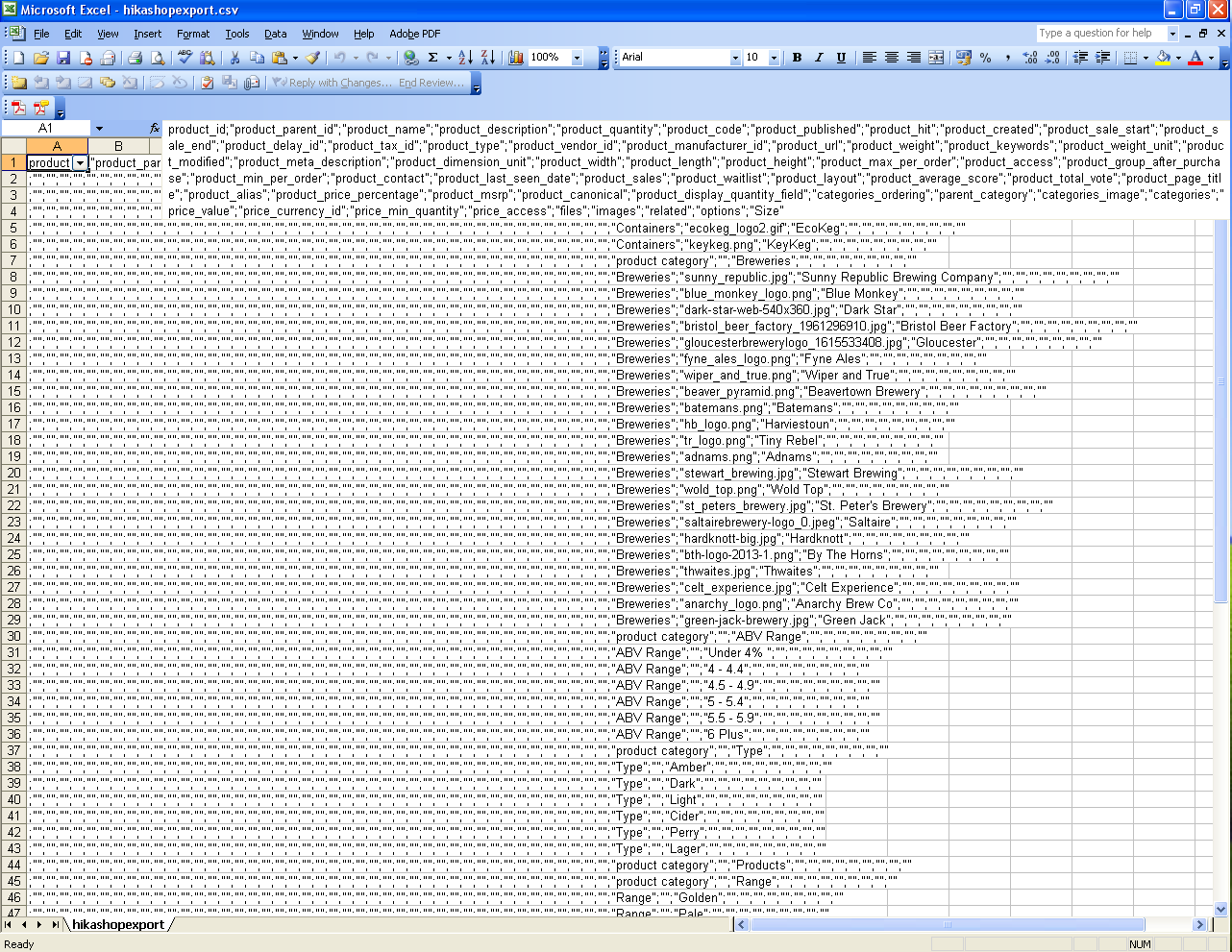Sort ascending A to Z
This screenshot has height=952, width=1232.
click(x=465, y=58)
